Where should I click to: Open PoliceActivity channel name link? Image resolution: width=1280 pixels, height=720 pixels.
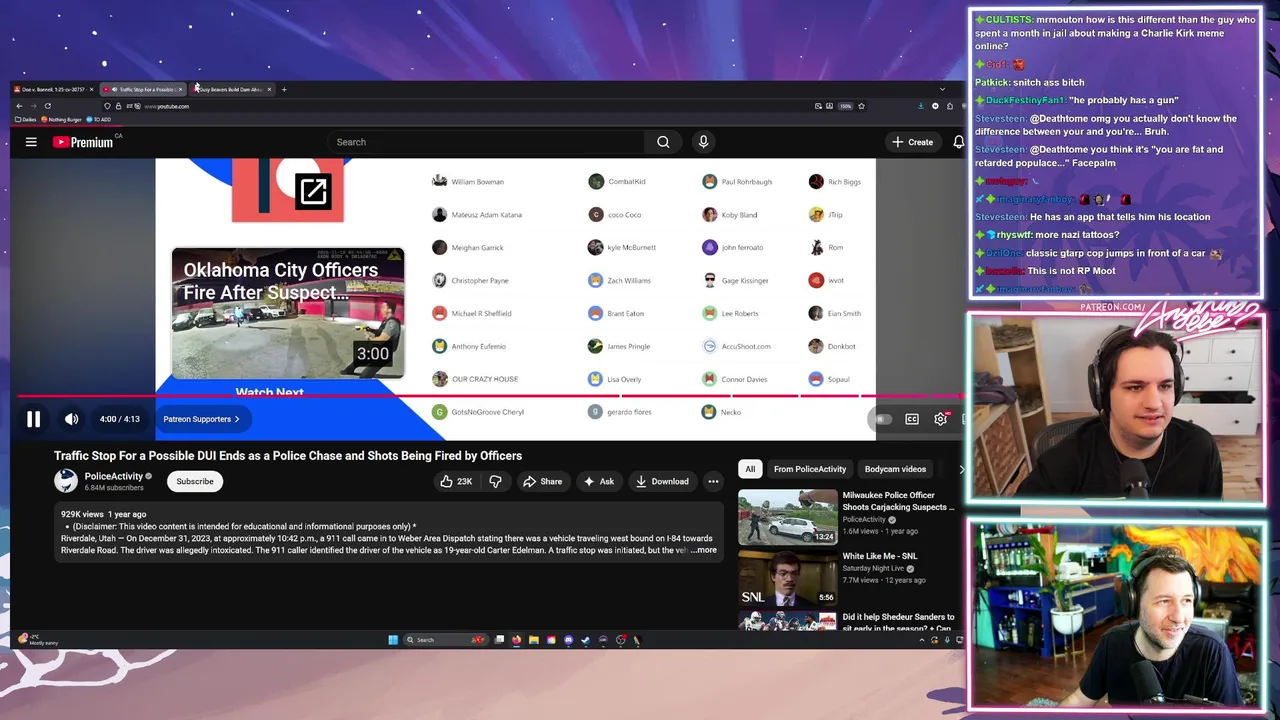(x=114, y=476)
